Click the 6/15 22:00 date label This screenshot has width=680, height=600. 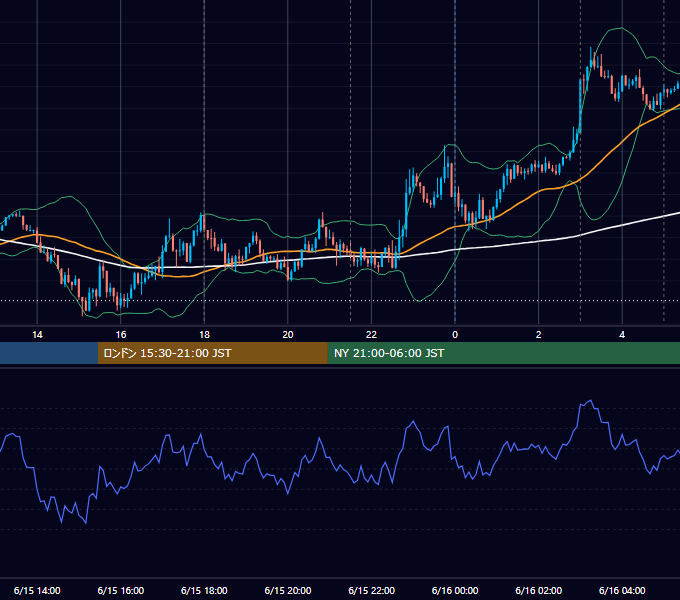tap(371, 590)
